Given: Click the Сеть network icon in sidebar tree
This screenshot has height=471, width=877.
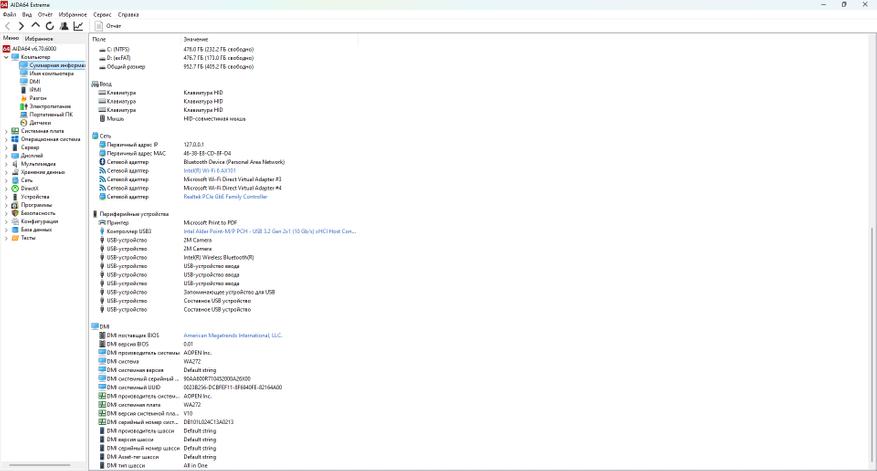Looking at the screenshot, I should pyautogui.click(x=15, y=180).
